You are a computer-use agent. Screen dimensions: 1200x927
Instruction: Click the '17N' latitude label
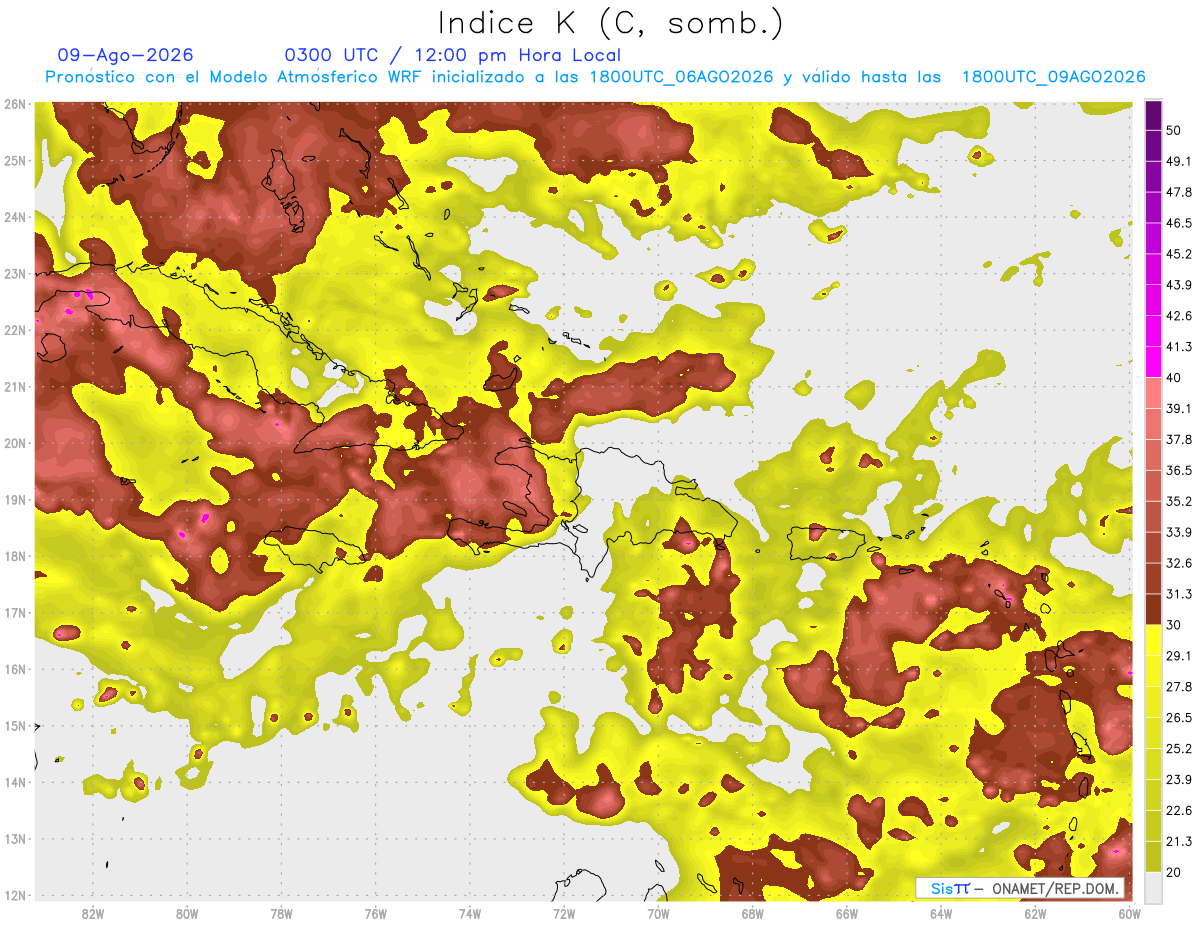pyautogui.click(x=15, y=612)
